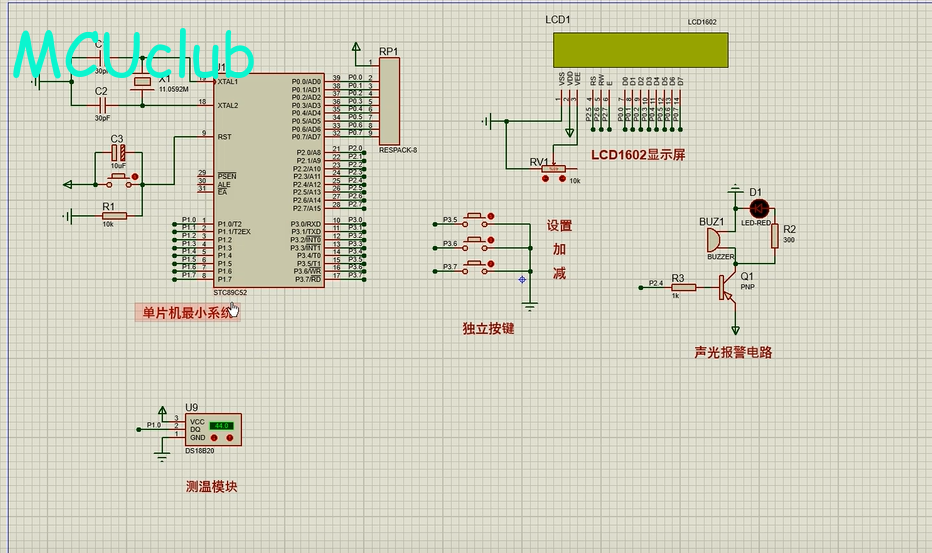The width and height of the screenshot is (932, 553).
Task: Click the 加 key label
Action: pos(559,249)
